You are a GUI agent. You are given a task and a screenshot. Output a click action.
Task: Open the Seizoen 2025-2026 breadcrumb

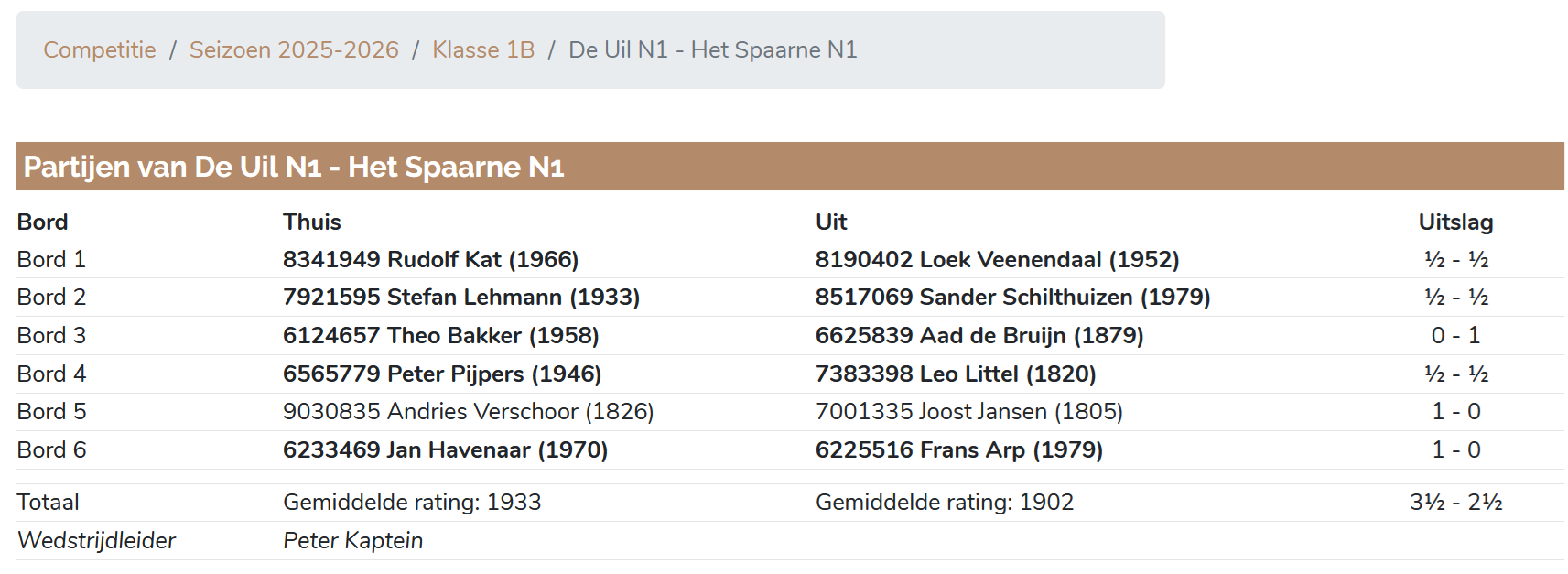pos(294,49)
